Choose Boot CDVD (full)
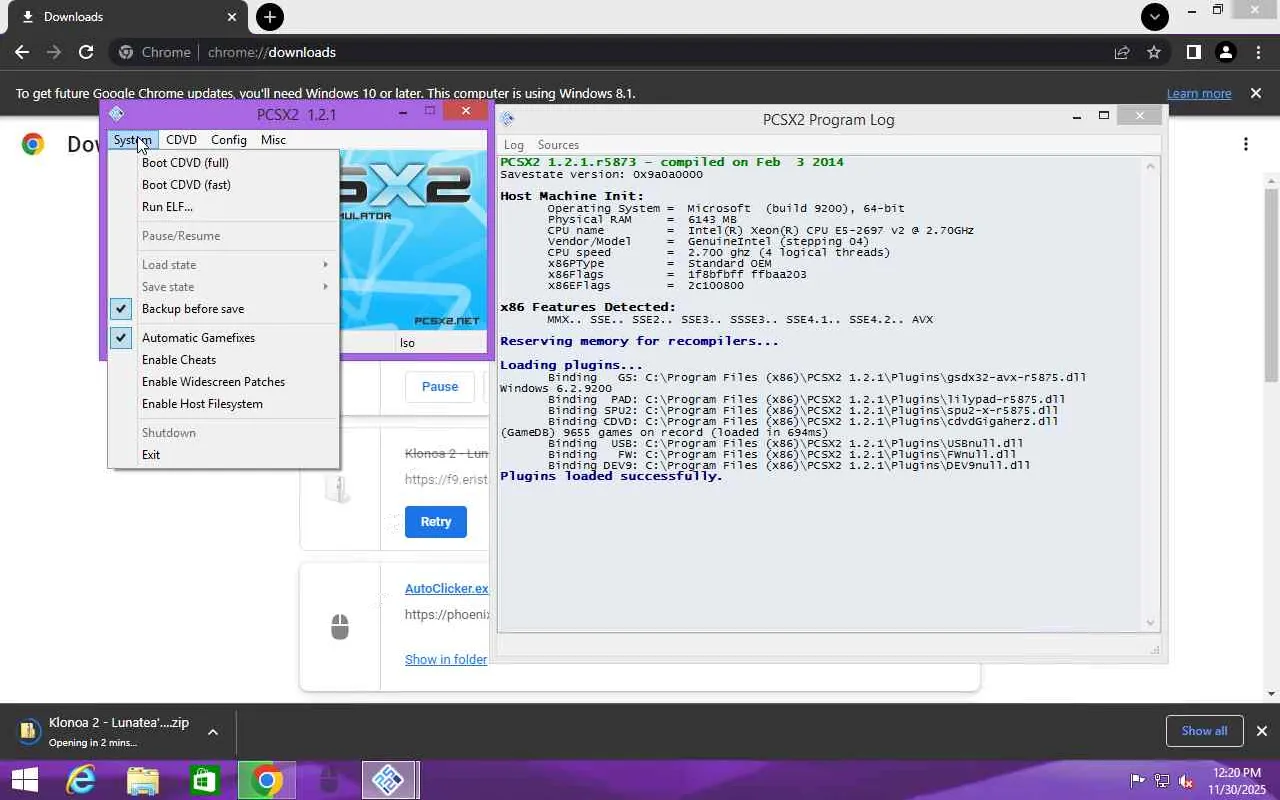 224,163
